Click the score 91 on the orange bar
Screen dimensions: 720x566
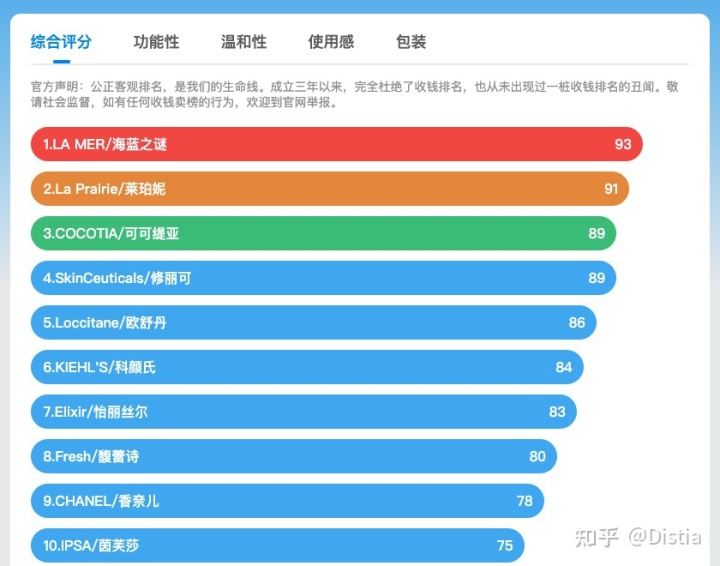[611, 189]
